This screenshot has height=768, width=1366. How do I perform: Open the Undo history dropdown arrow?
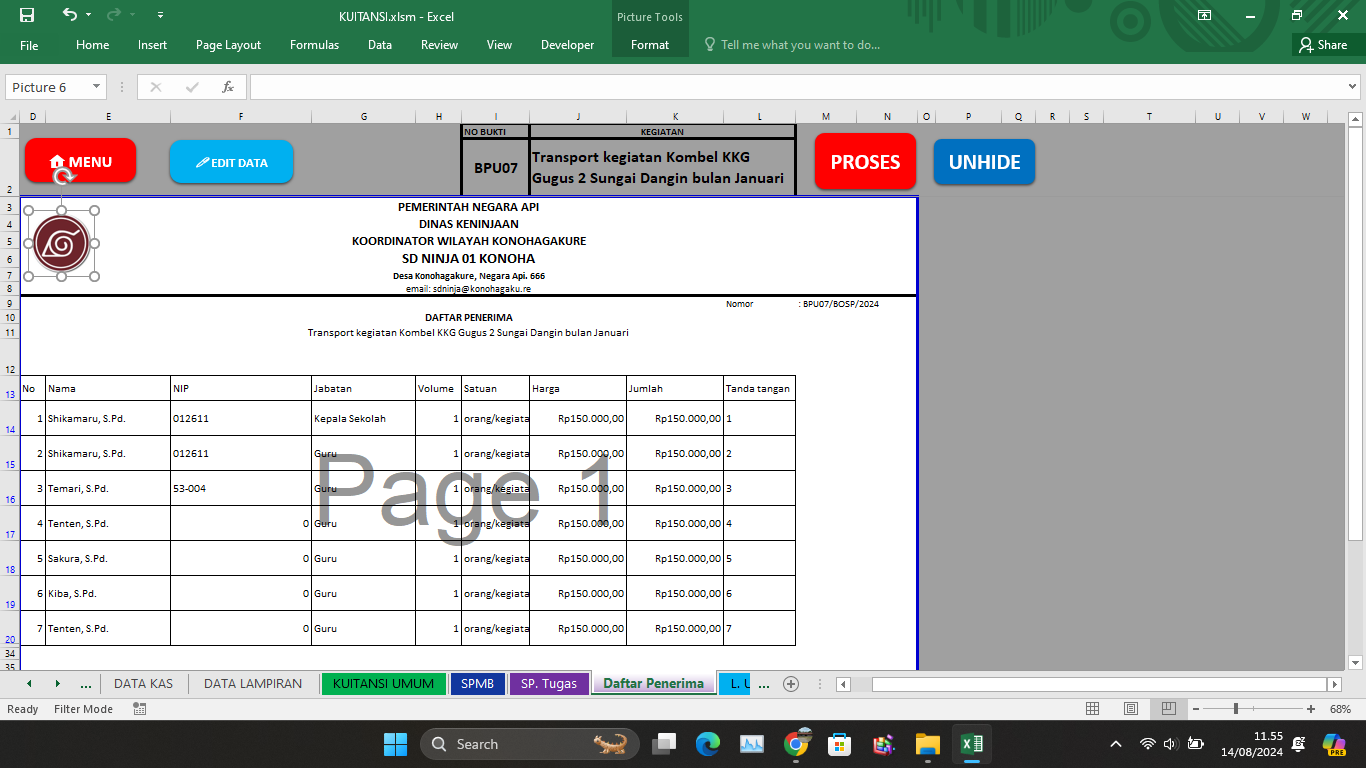click(x=88, y=15)
